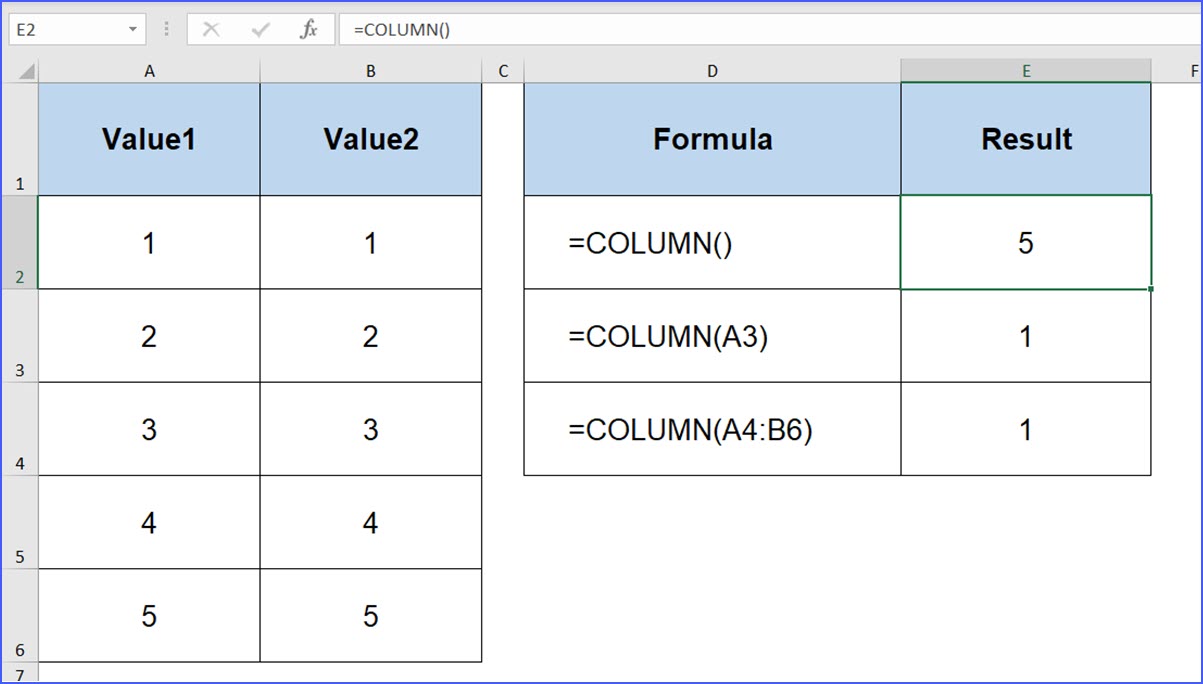This screenshot has height=684, width=1203.
Task: Click the Value2 header cell
Action: (370, 139)
